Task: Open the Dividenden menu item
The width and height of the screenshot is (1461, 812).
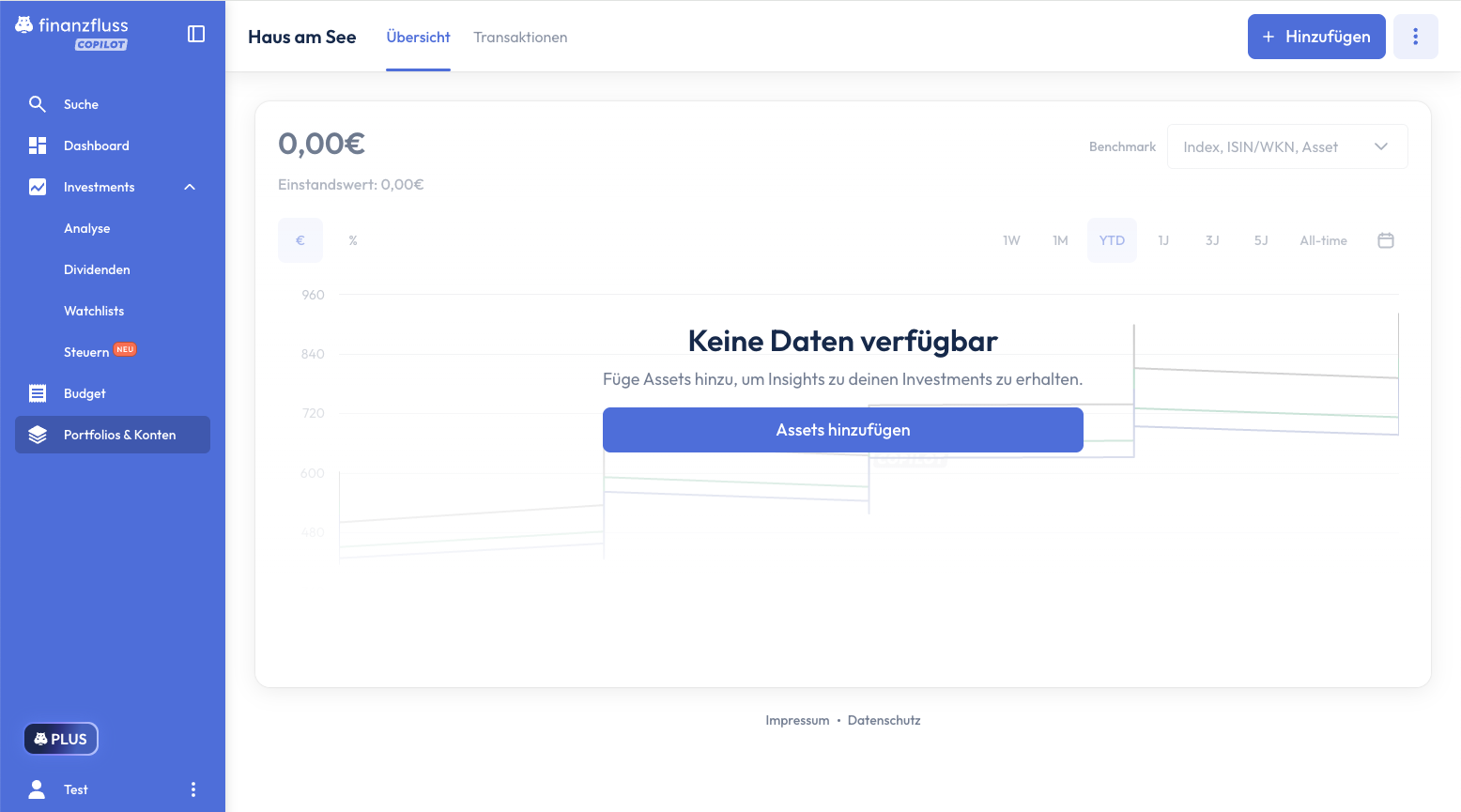Action: 97,269
